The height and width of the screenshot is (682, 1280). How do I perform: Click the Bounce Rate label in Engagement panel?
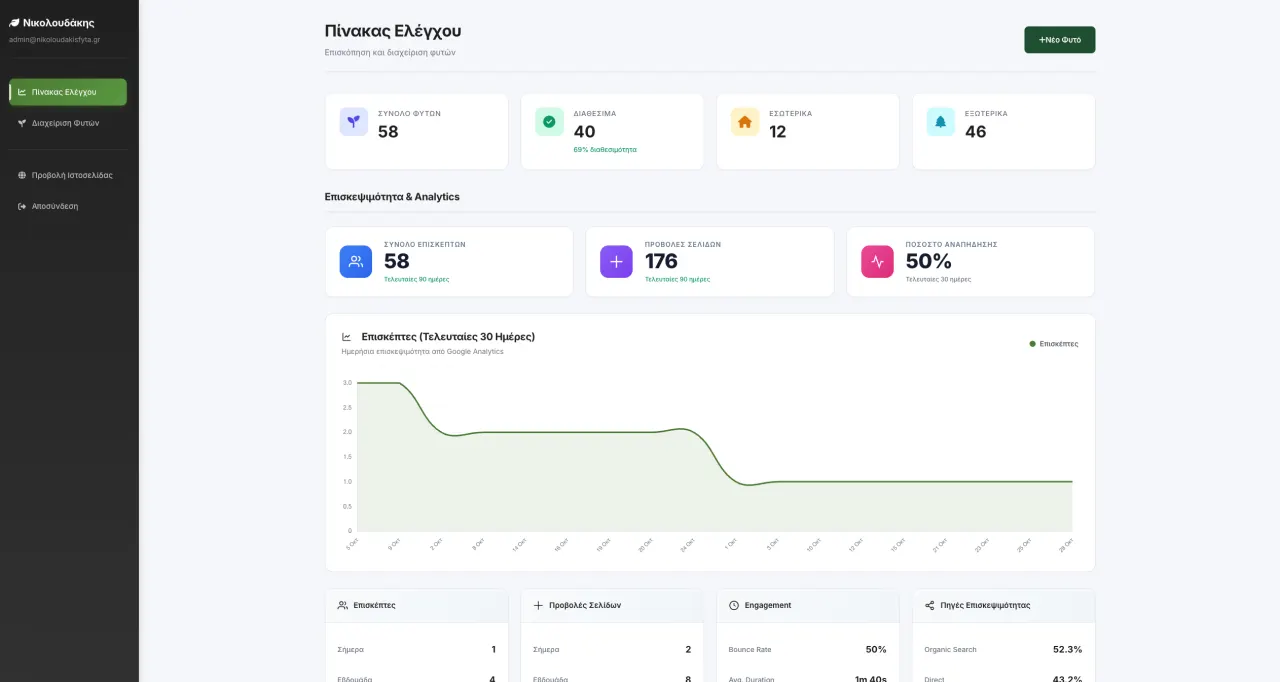750,650
